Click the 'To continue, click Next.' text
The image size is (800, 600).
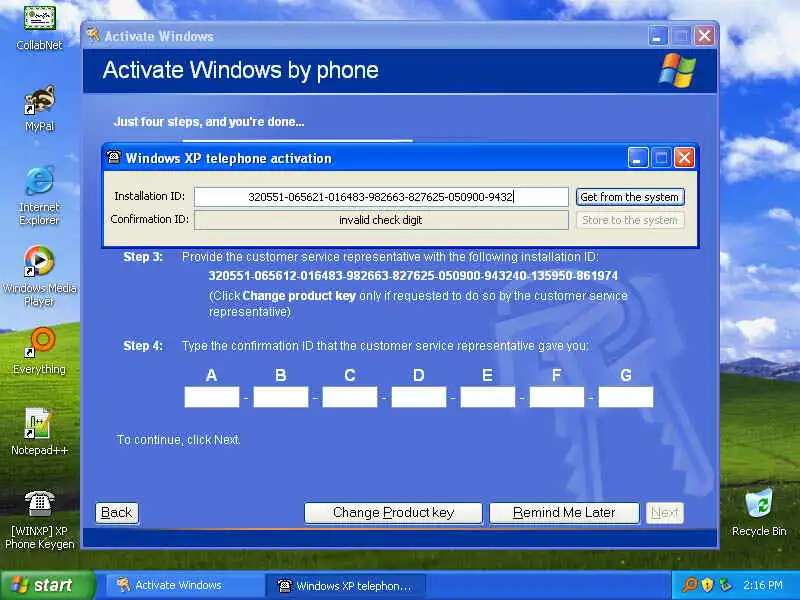coord(179,440)
